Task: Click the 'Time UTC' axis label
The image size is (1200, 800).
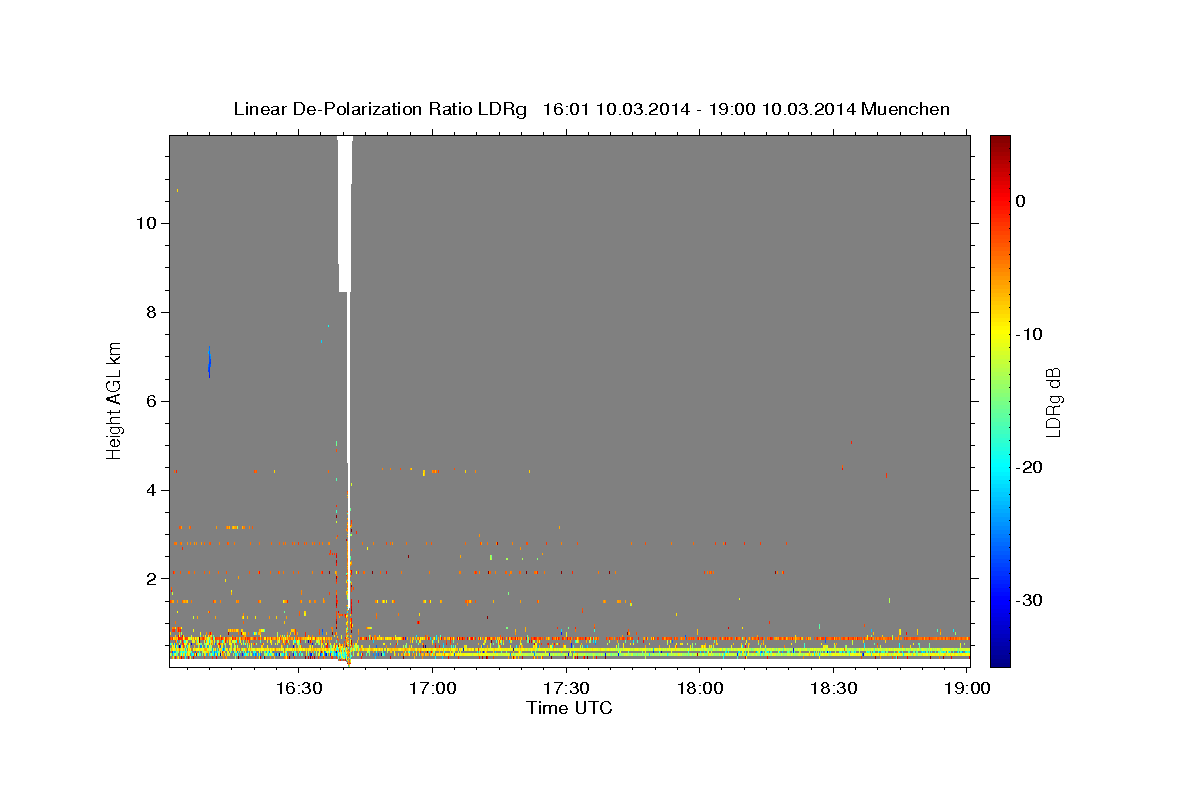Action: 569,708
